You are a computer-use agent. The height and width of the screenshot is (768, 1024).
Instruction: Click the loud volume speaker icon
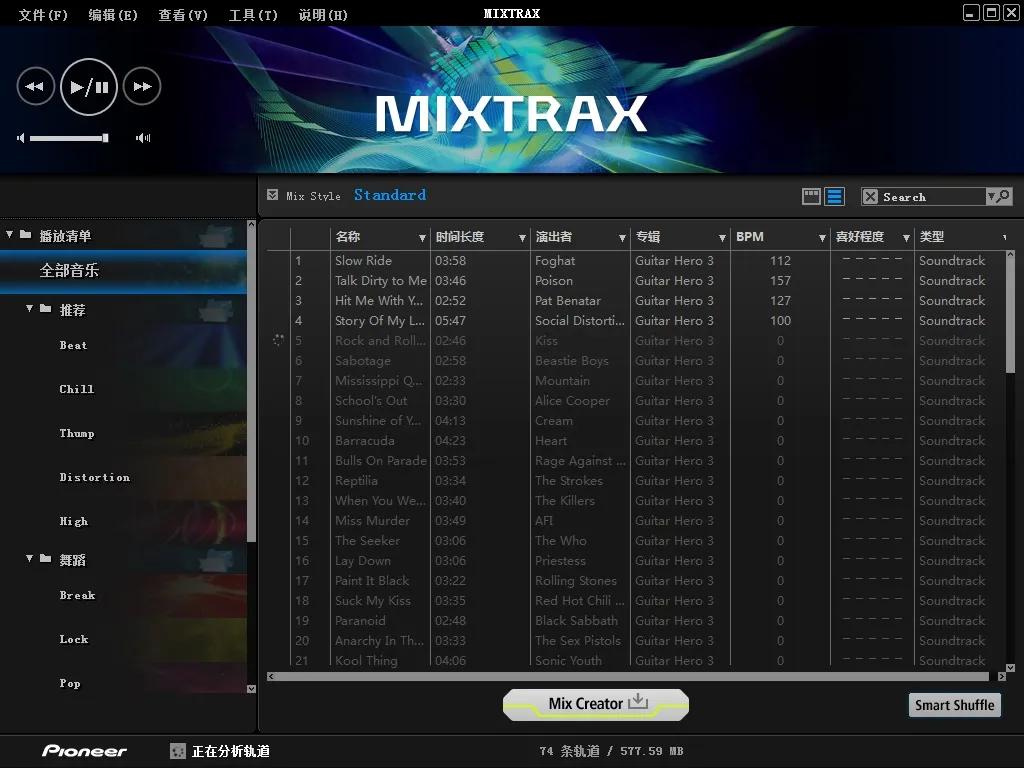click(143, 138)
